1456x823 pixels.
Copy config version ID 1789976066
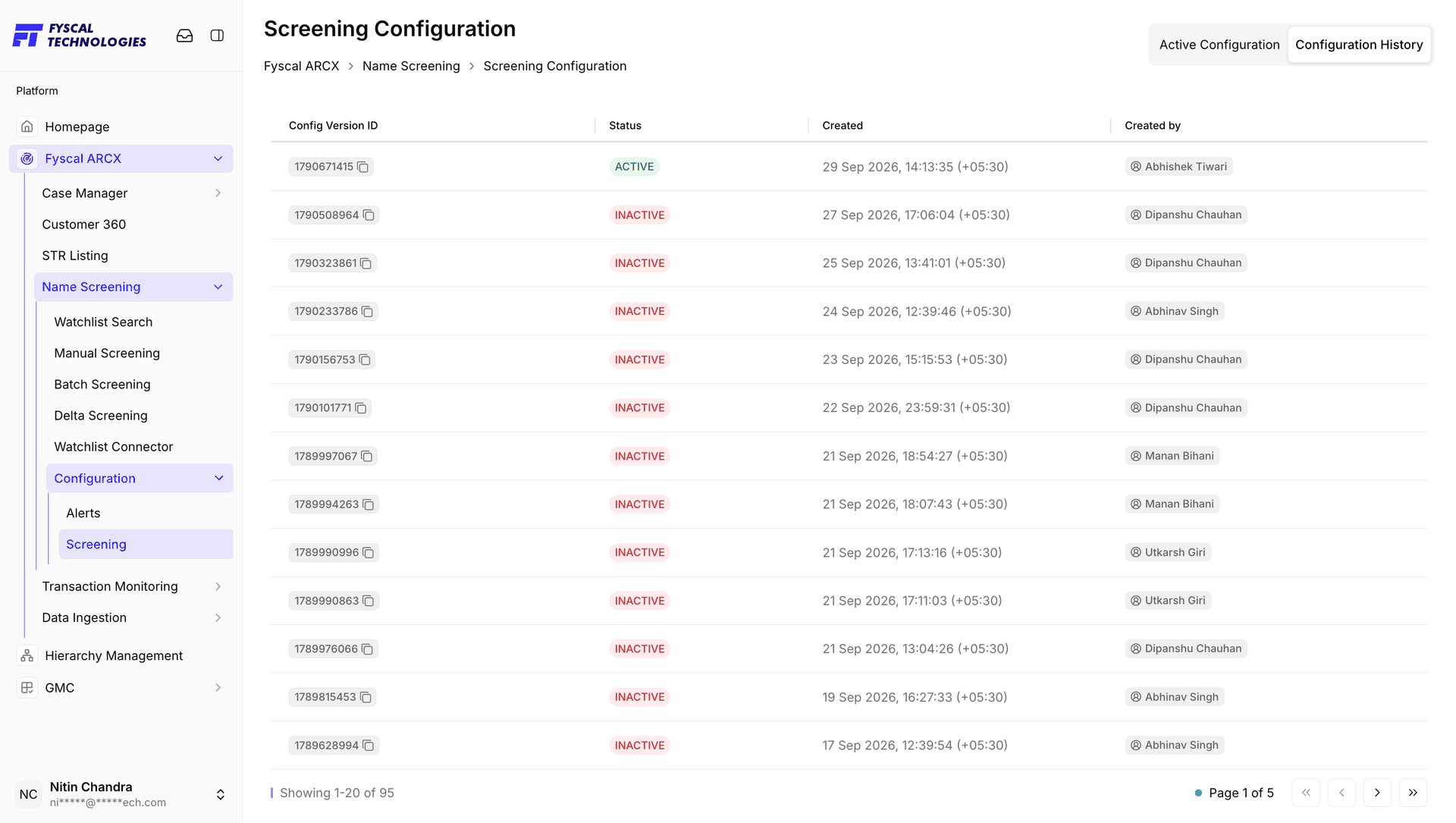[368, 649]
